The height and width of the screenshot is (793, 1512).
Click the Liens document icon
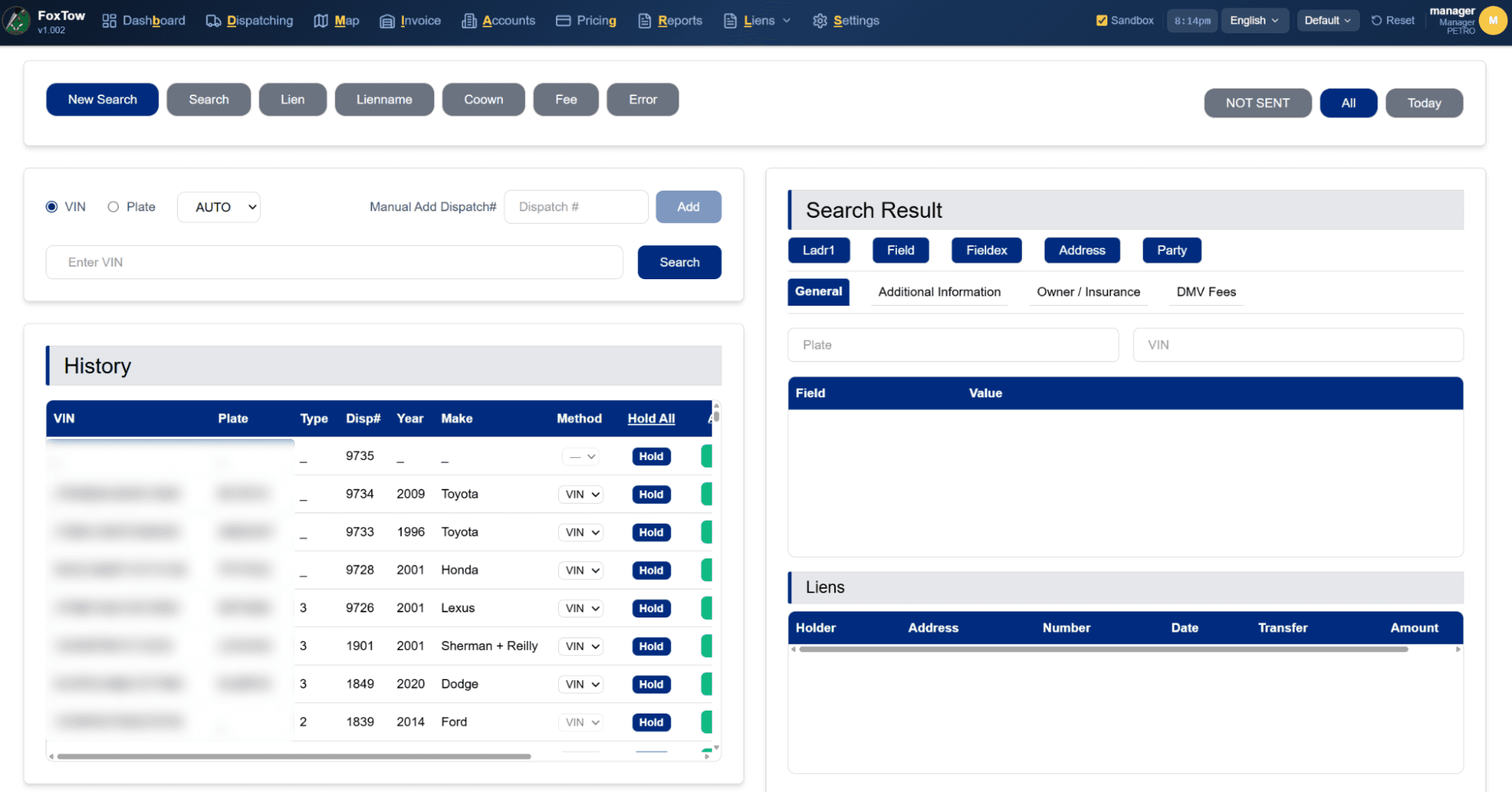click(730, 21)
